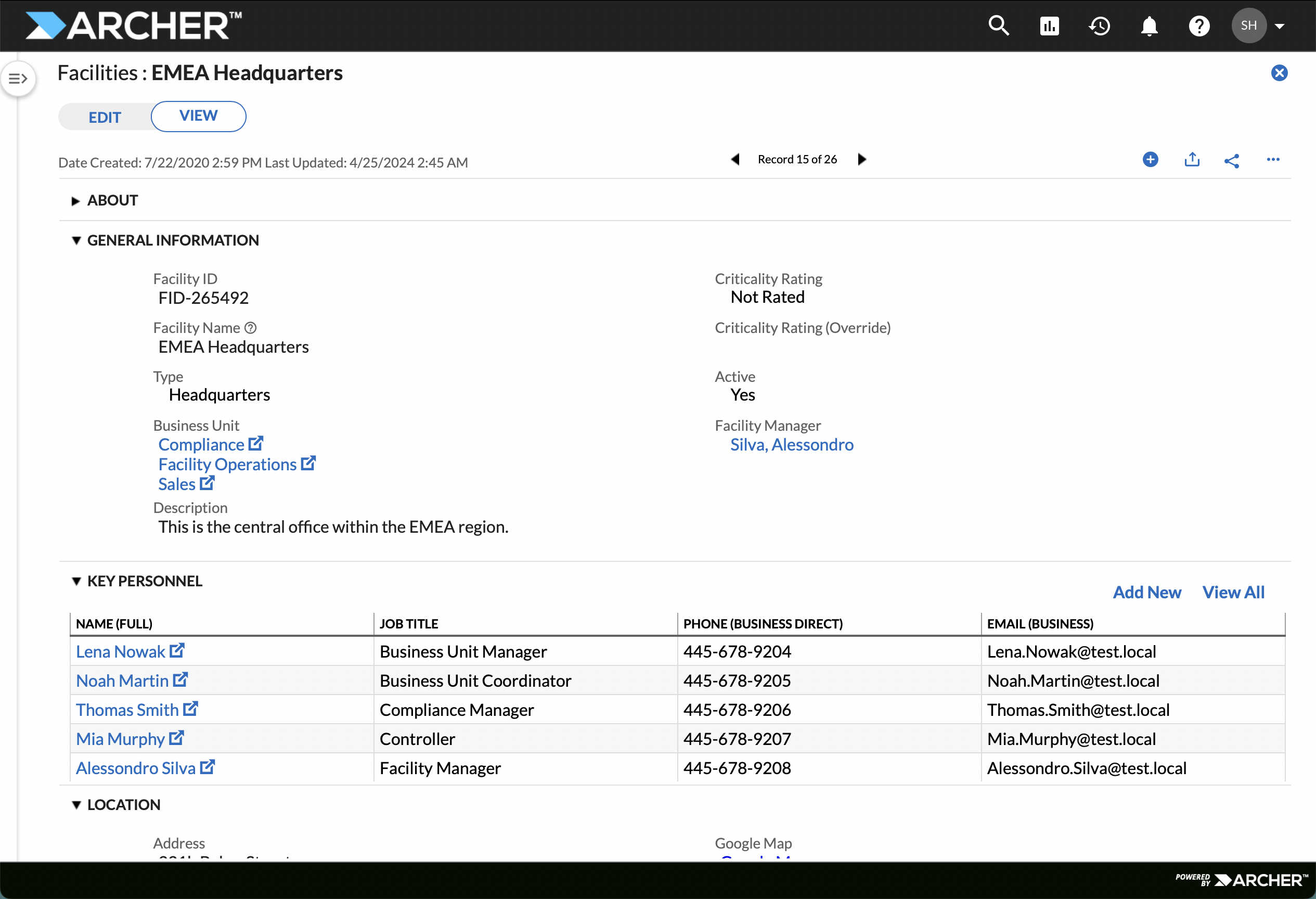Viewport: 1316px width, 899px height.
Task: Click the export record icon
Action: (1192, 160)
